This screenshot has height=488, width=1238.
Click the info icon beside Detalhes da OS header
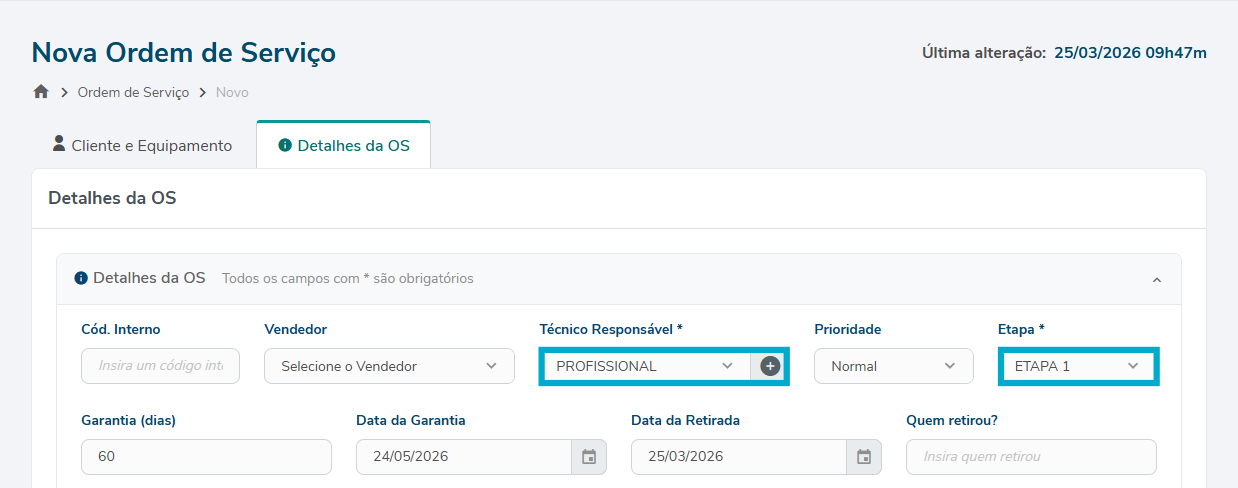click(x=81, y=278)
